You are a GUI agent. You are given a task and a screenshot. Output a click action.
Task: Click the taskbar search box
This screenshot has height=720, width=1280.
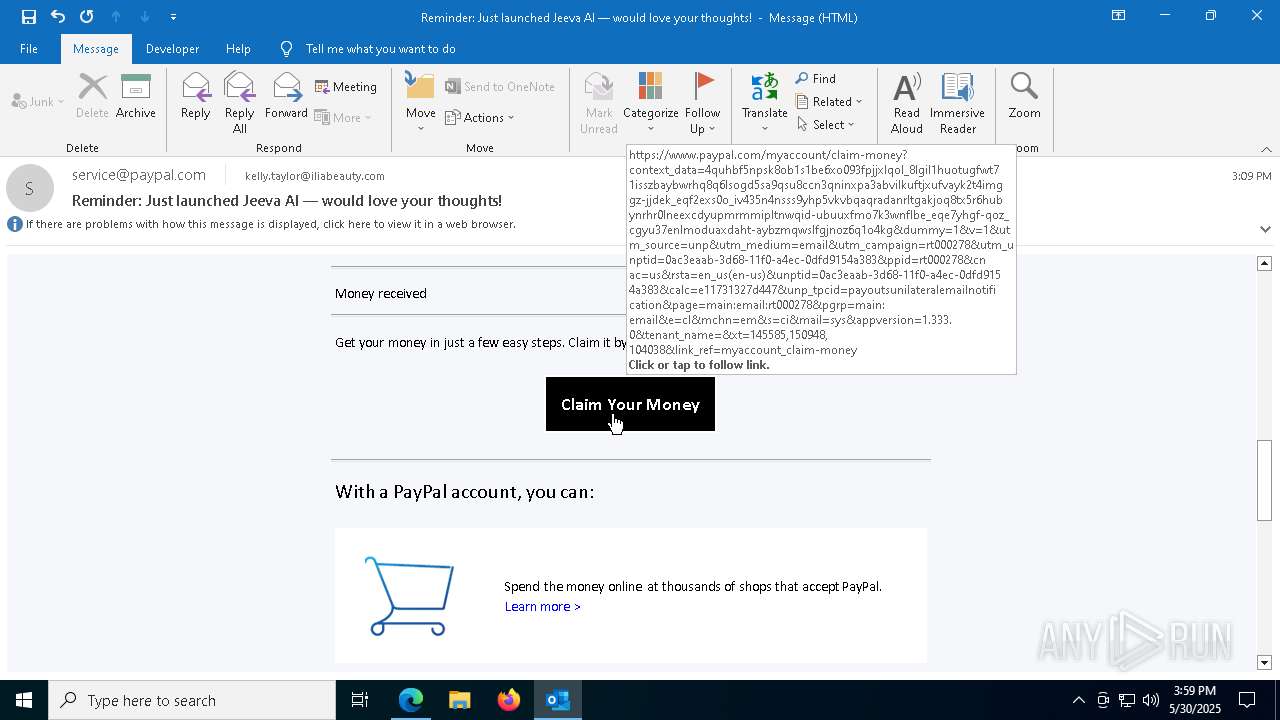[192, 700]
